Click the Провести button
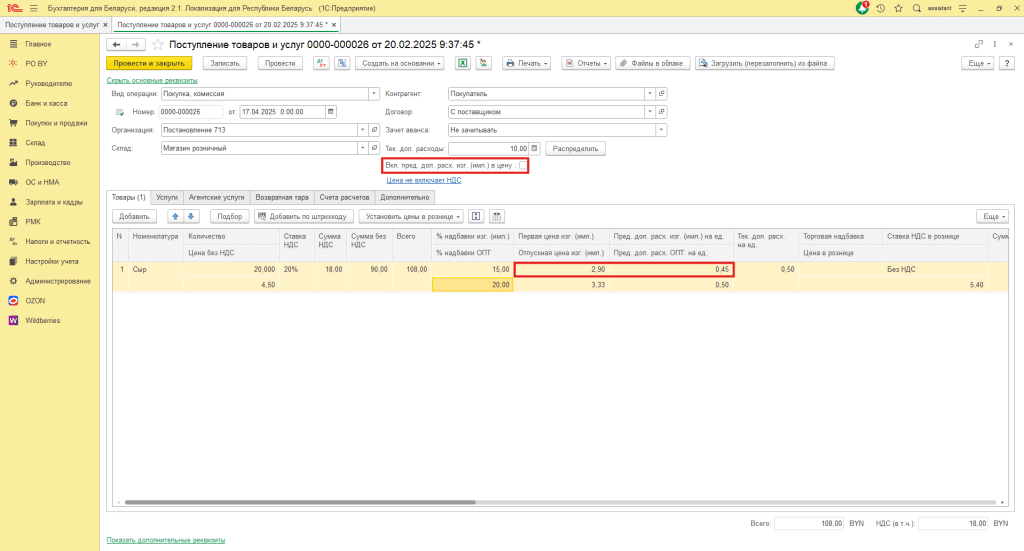The image size is (1024, 551). tap(280, 63)
